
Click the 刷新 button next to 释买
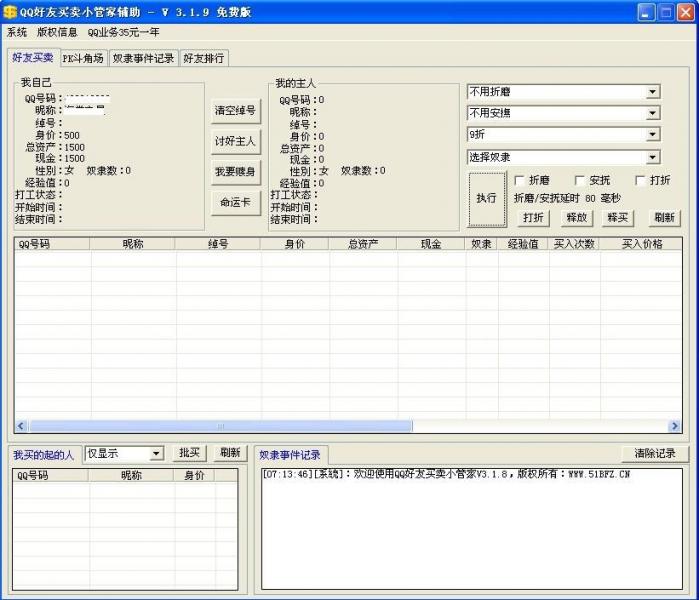664,218
